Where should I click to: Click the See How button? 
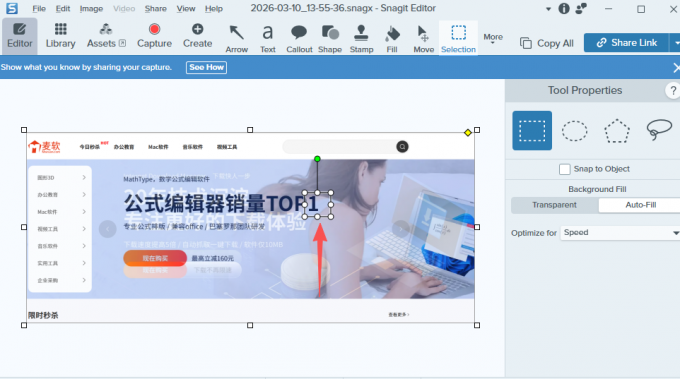coord(206,67)
